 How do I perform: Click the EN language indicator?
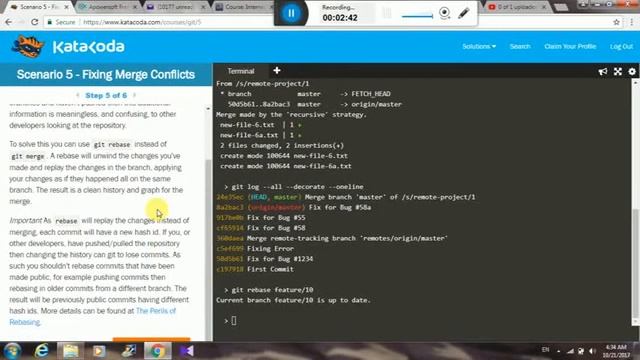pos(545,350)
